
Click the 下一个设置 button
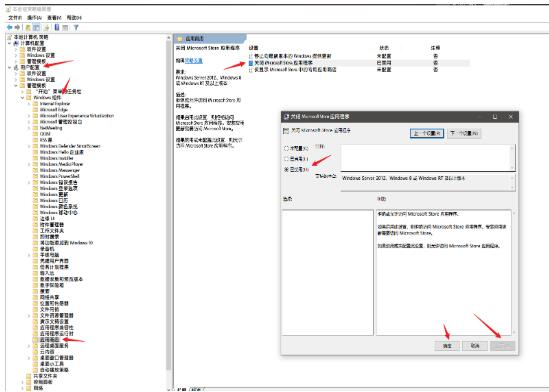(x=464, y=133)
